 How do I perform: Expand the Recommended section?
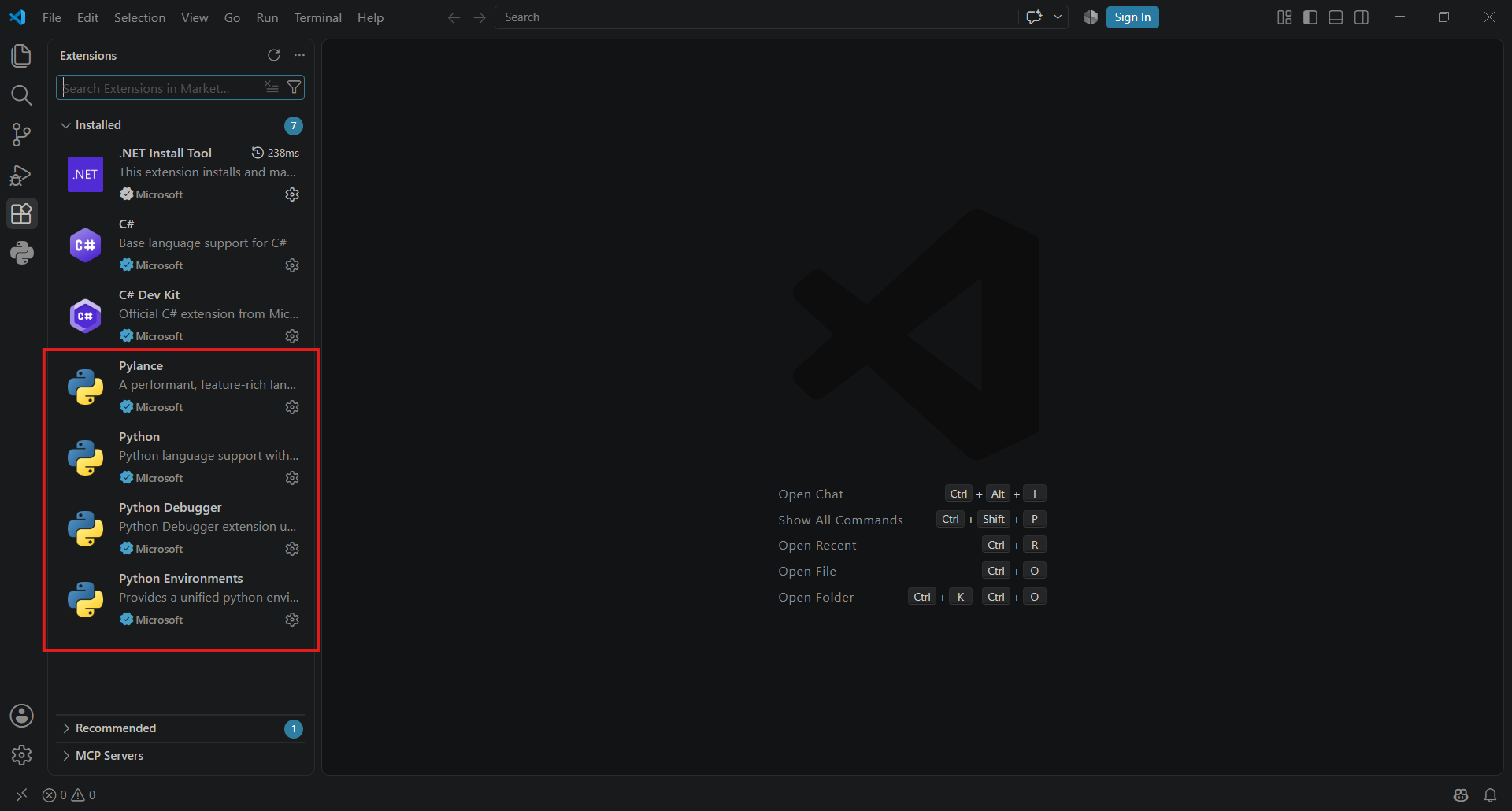(180, 728)
